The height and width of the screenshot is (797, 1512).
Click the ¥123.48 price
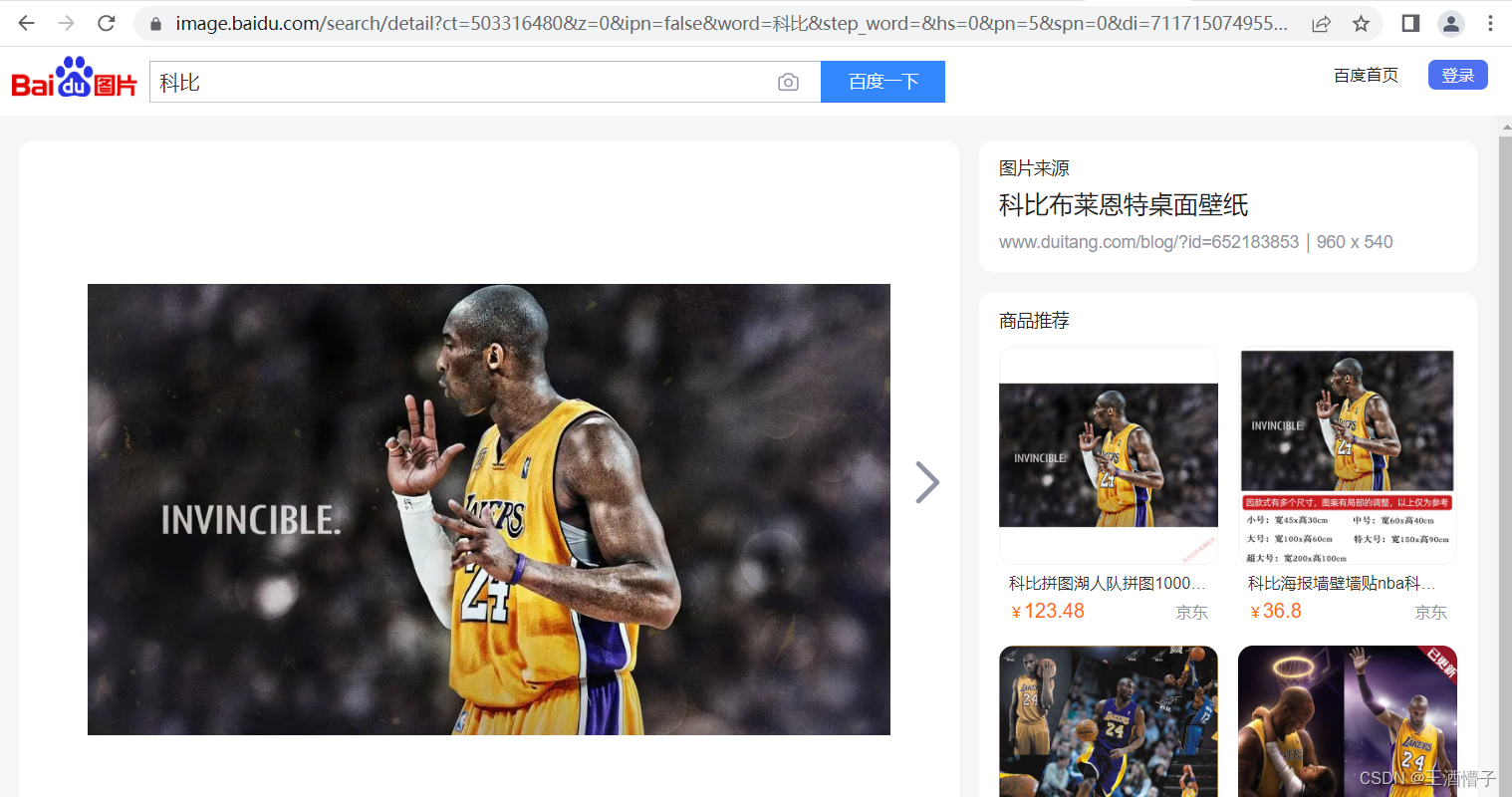pyautogui.click(x=1048, y=611)
